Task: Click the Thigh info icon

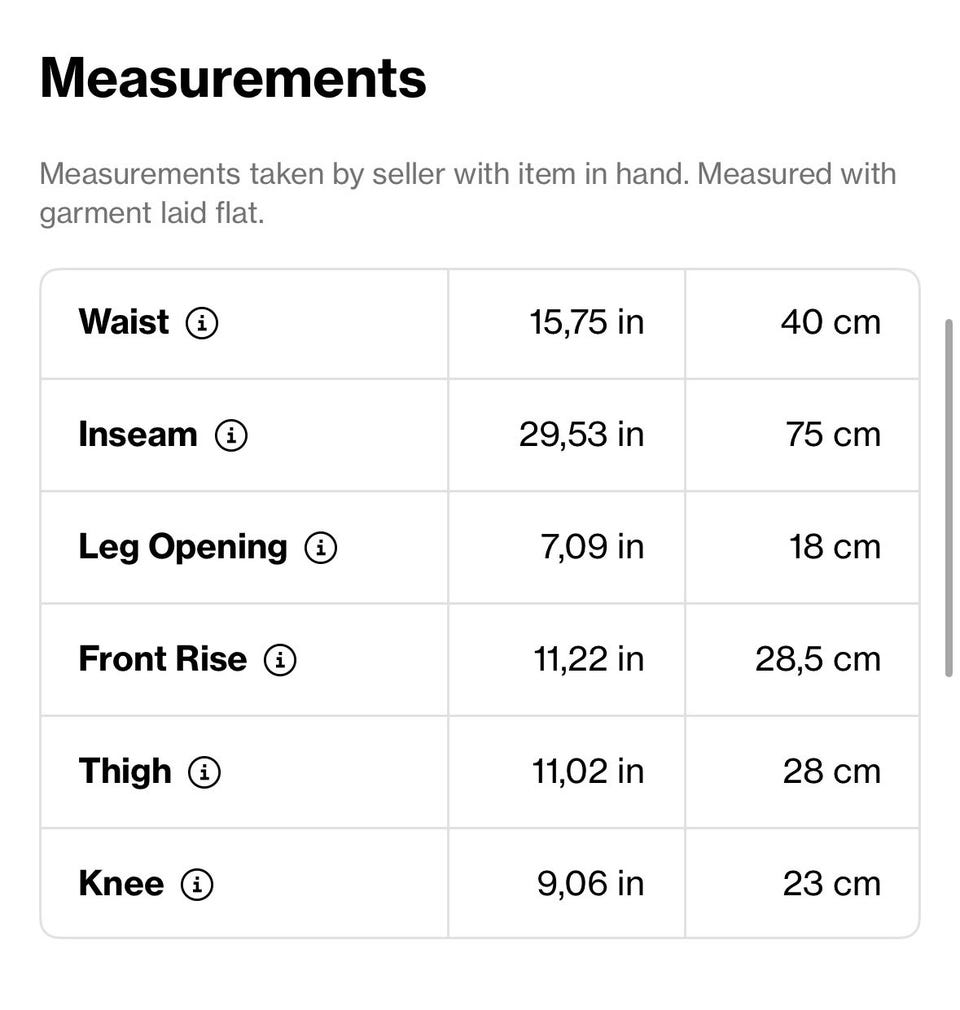Action: pos(205,772)
